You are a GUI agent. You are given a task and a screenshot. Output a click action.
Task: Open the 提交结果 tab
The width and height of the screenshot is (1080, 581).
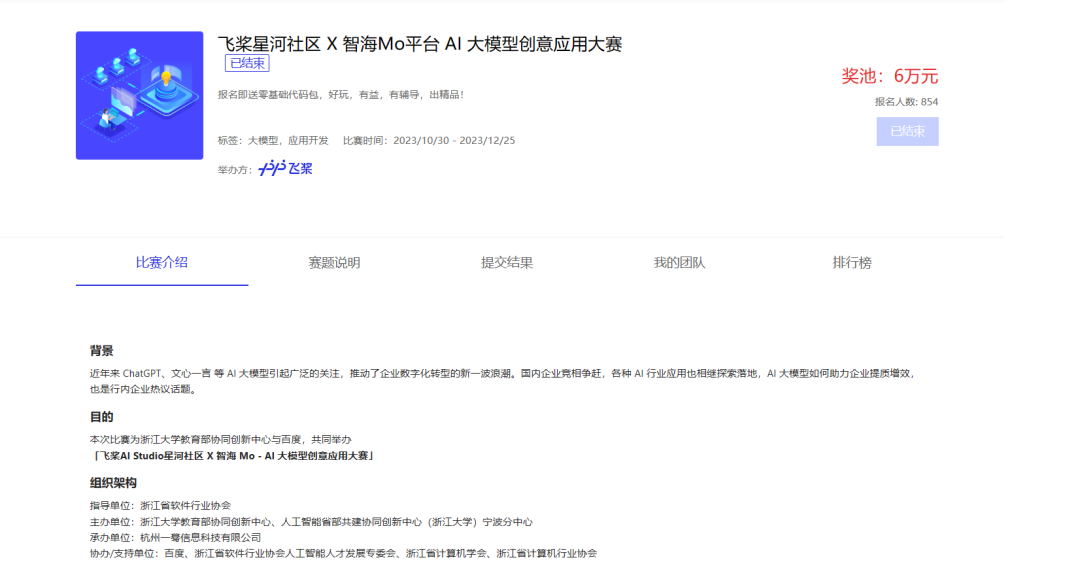point(508,261)
